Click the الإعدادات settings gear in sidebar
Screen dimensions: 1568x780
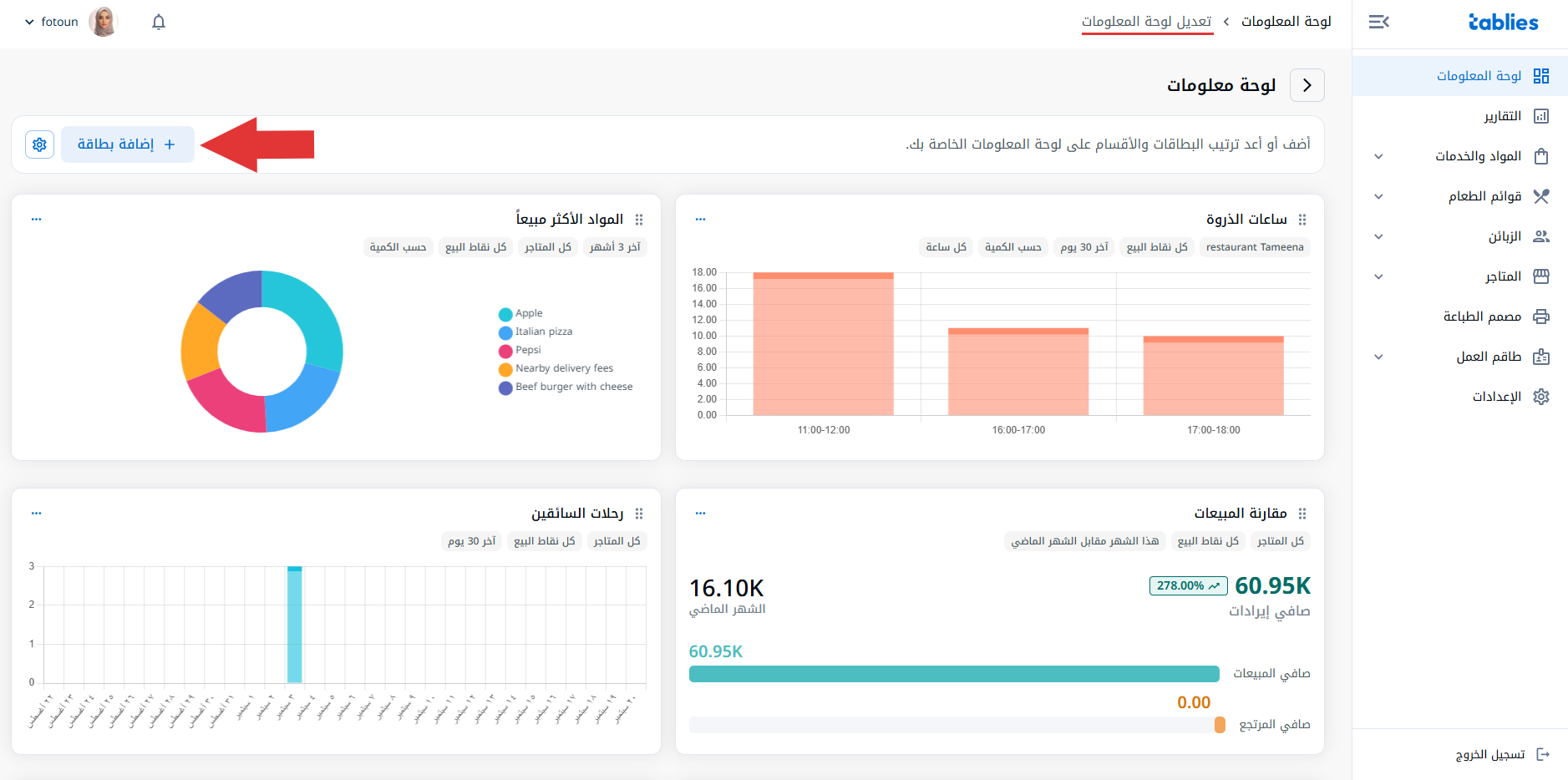coord(1541,397)
